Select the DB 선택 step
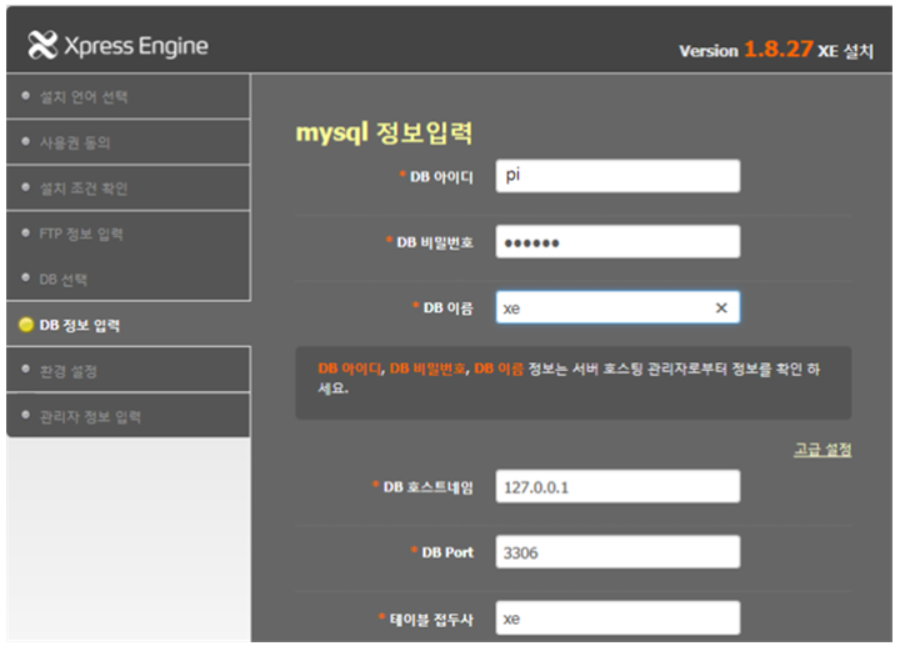Image resolution: width=898 pixels, height=650 pixels. coord(128,279)
